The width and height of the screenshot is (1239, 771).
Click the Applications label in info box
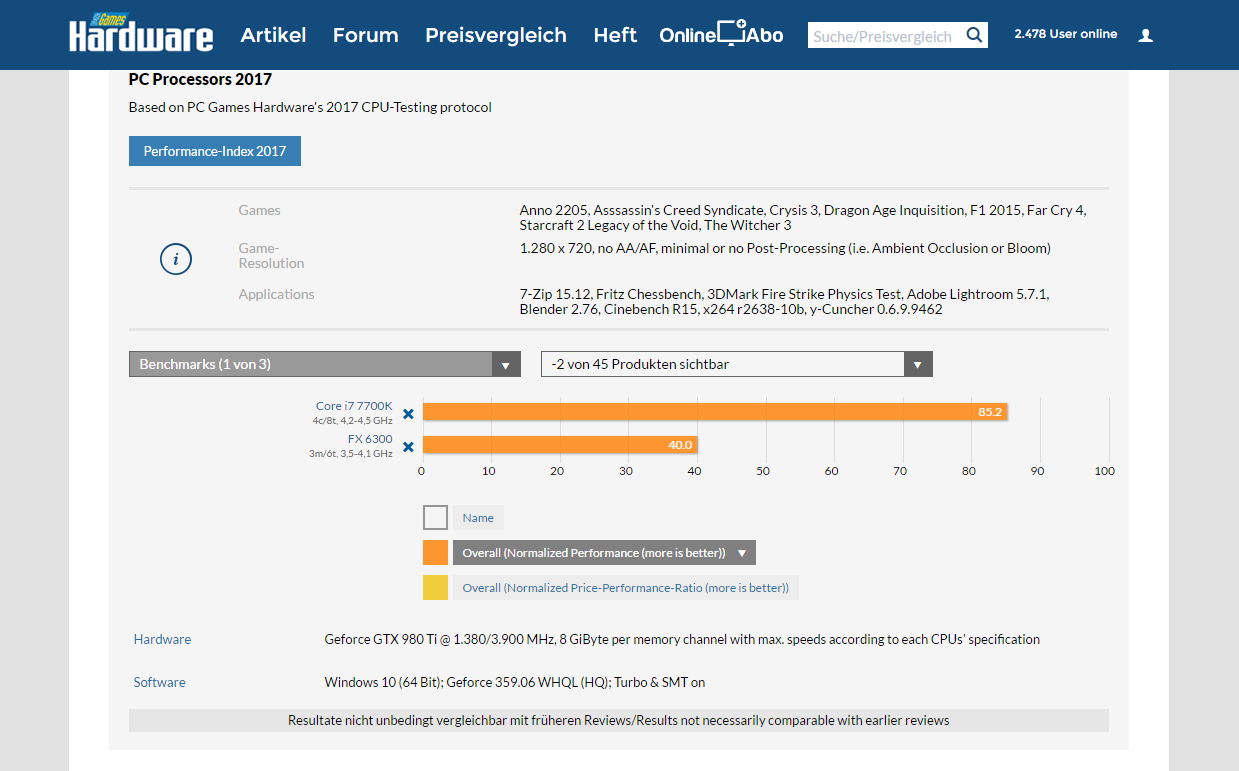pos(276,294)
